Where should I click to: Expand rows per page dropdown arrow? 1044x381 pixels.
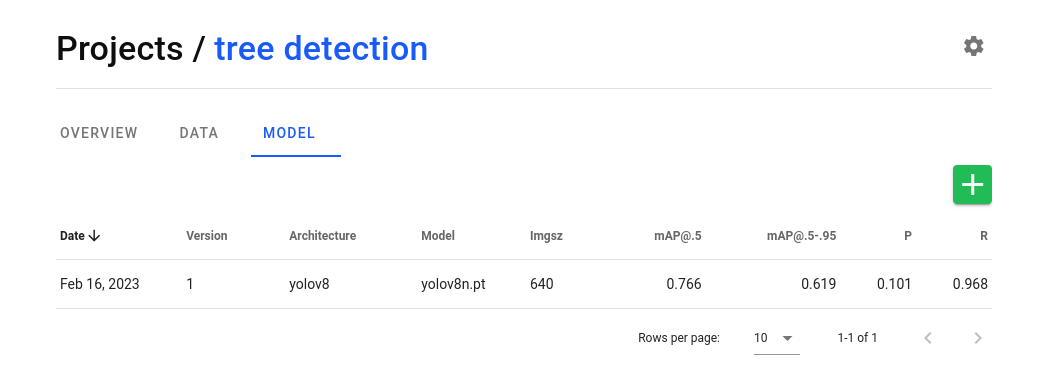point(787,338)
